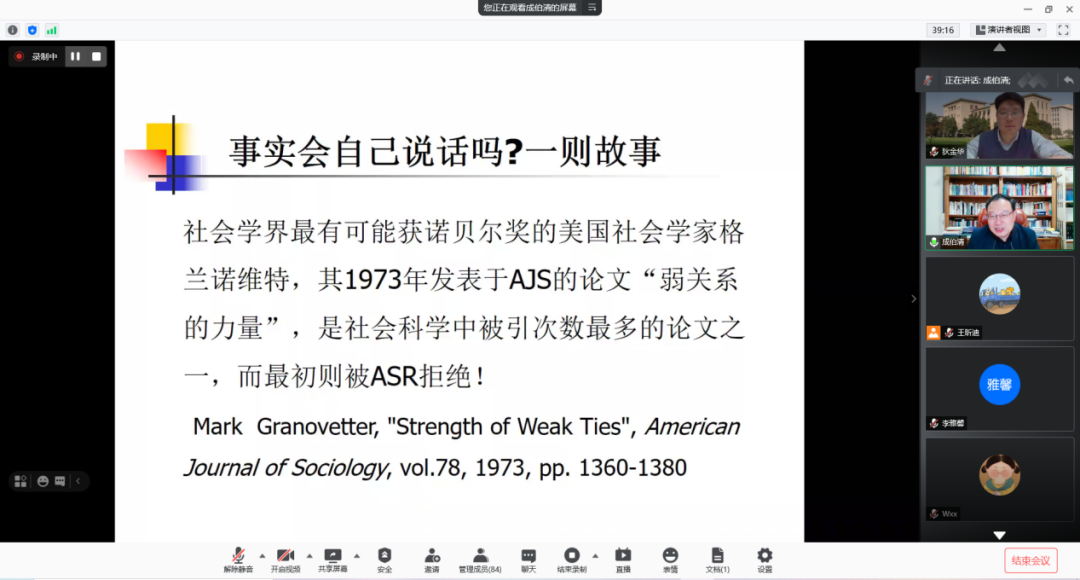This screenshot has width=1080, height=580.
Task: Open the 聊天 chat panel
Action: tap(528, 559)
